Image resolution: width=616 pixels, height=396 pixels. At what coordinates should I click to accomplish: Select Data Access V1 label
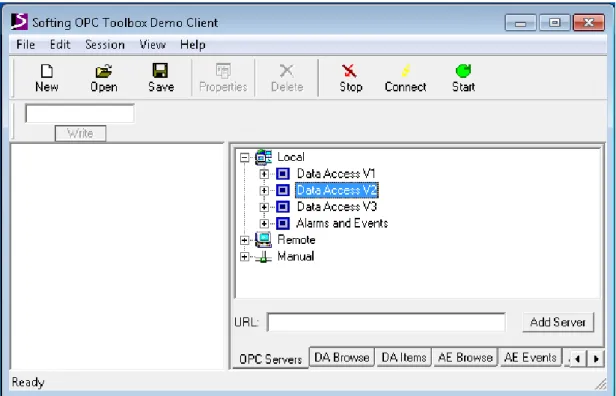pos(336,174)
